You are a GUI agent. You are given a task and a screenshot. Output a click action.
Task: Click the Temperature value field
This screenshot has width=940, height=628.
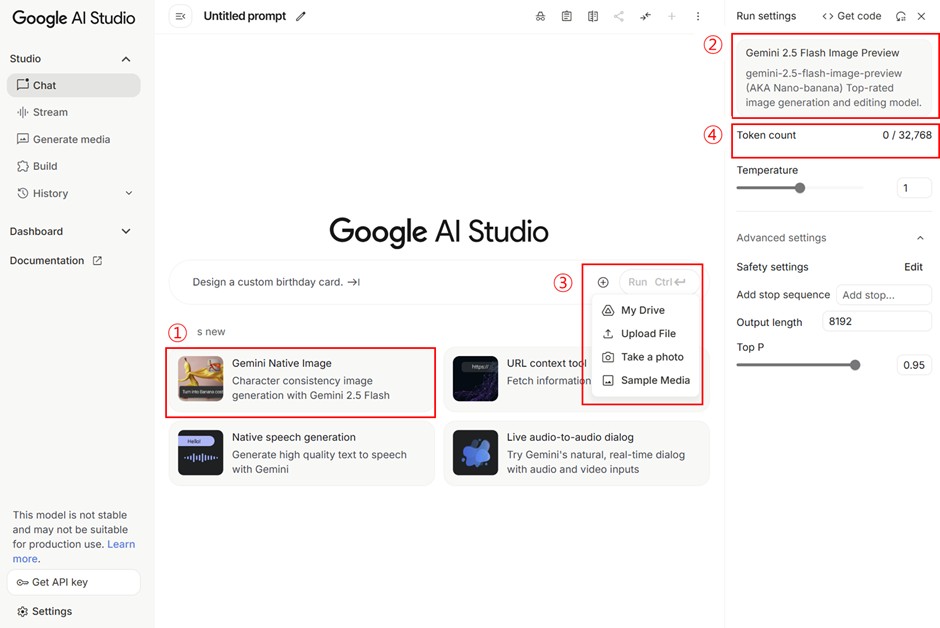click(914, 188)
